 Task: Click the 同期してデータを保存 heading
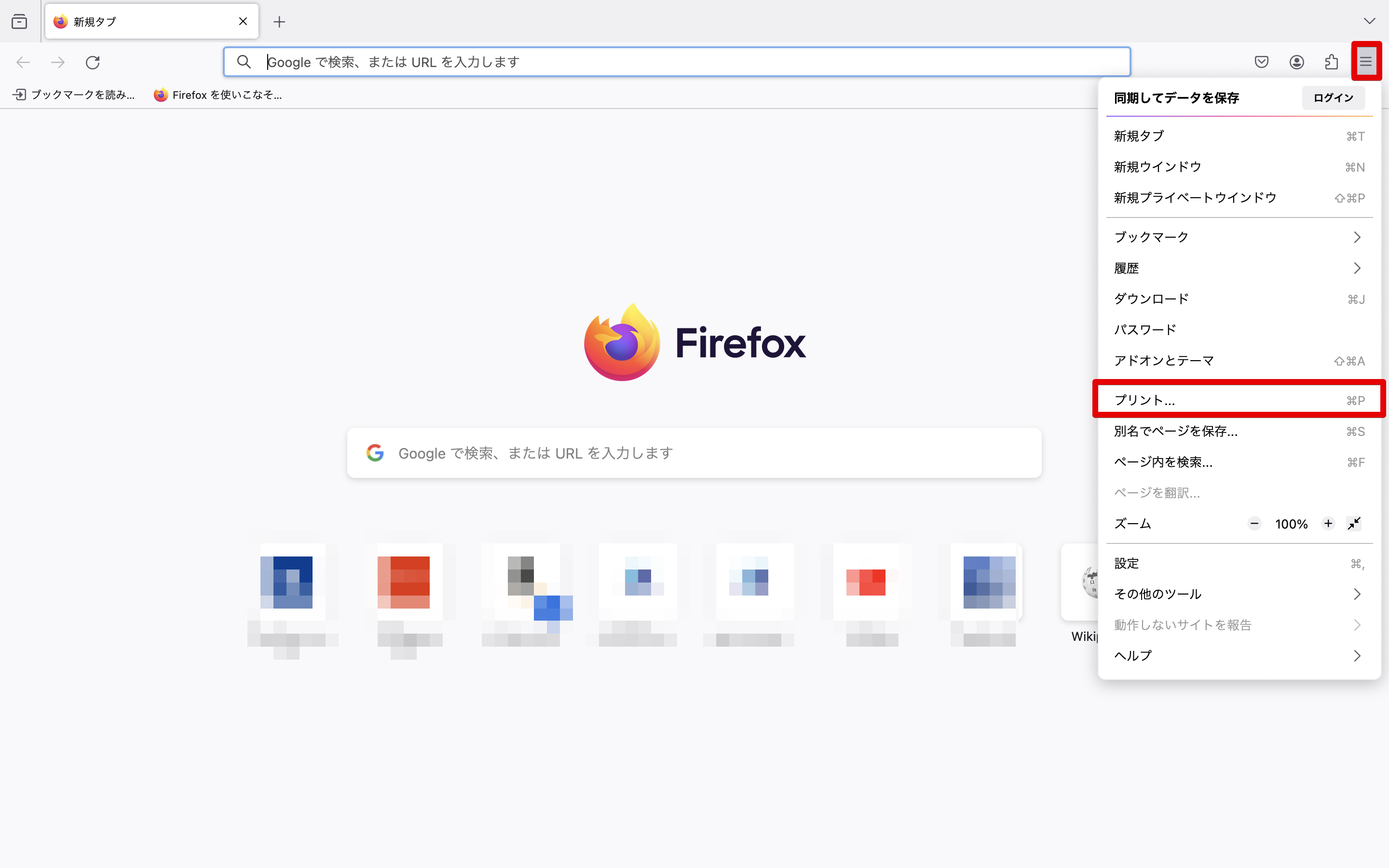click(1177, 98)
